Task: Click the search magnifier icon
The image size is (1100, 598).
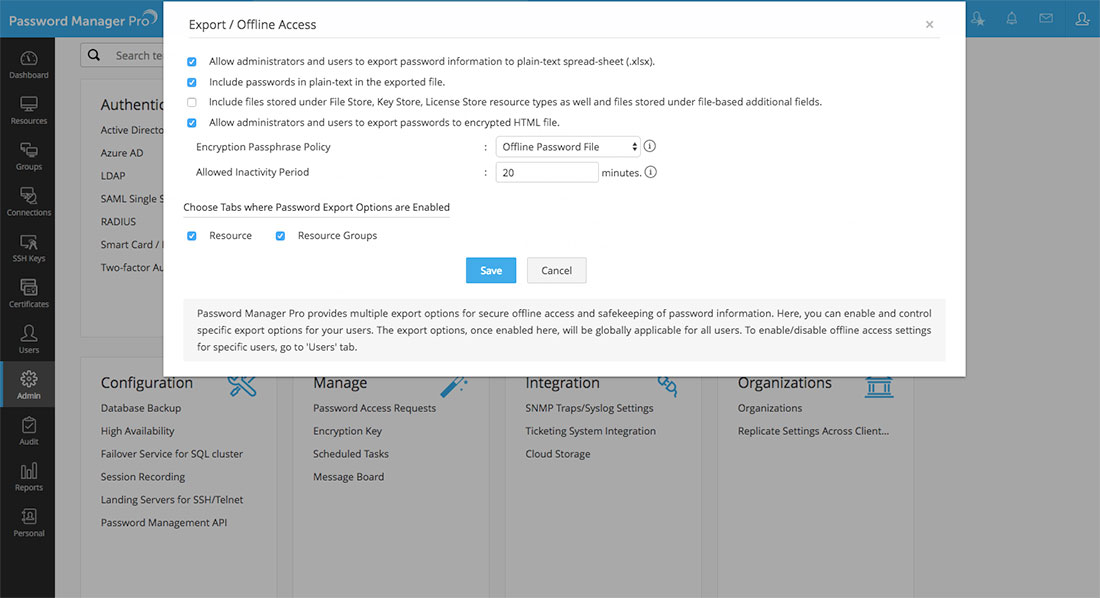Action: point(94,55)
